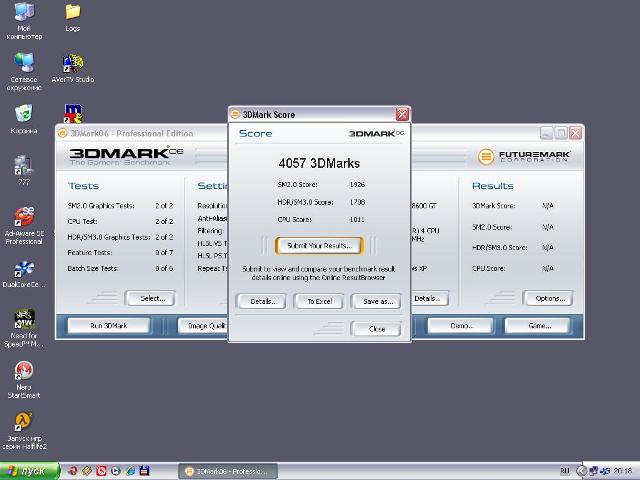Click the 'SM2.0 Score:' label in Score dialog
This screenshot has width=640, height=480.
pos(297,184)
